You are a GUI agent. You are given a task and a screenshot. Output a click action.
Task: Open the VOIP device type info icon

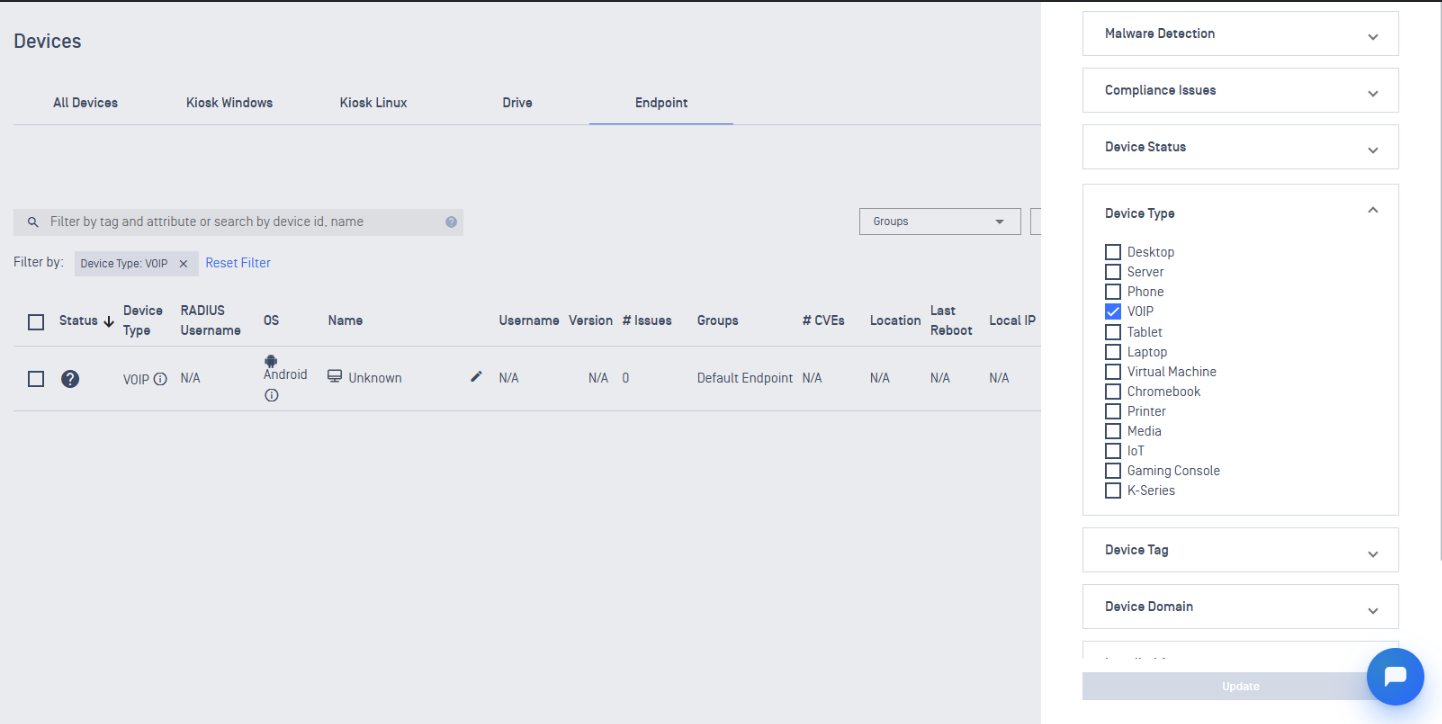160,379
